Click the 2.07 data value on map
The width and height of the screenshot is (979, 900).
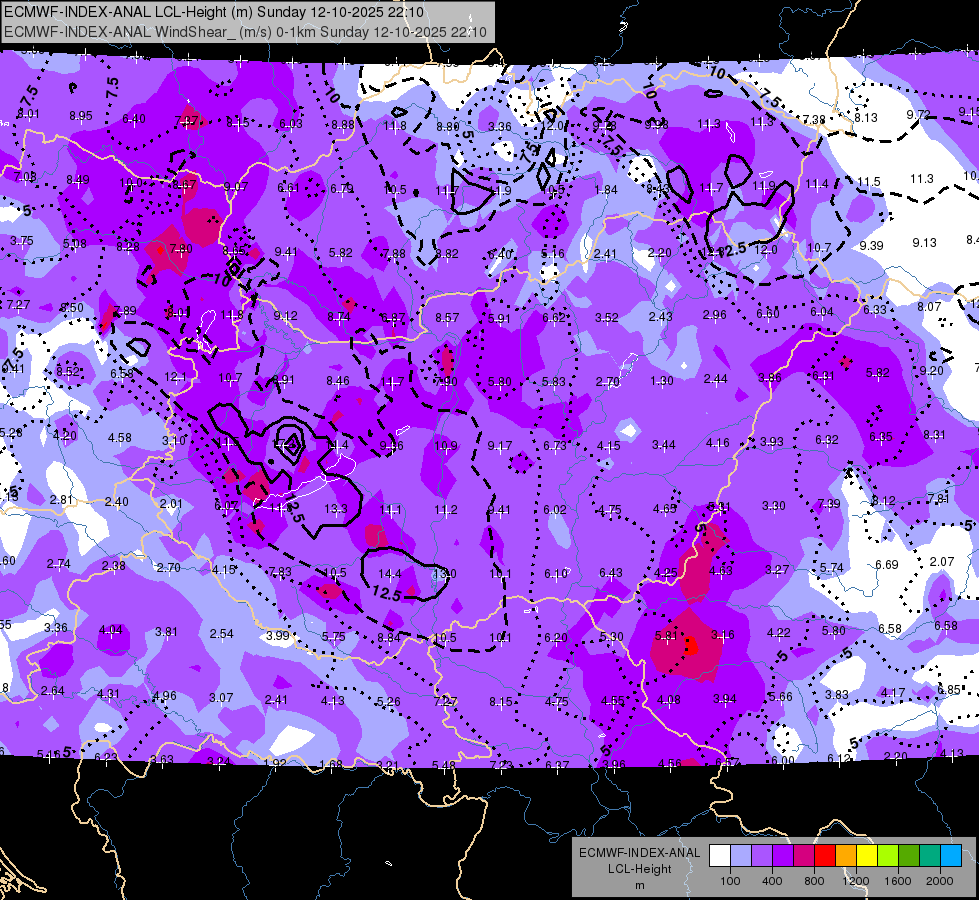942,561
